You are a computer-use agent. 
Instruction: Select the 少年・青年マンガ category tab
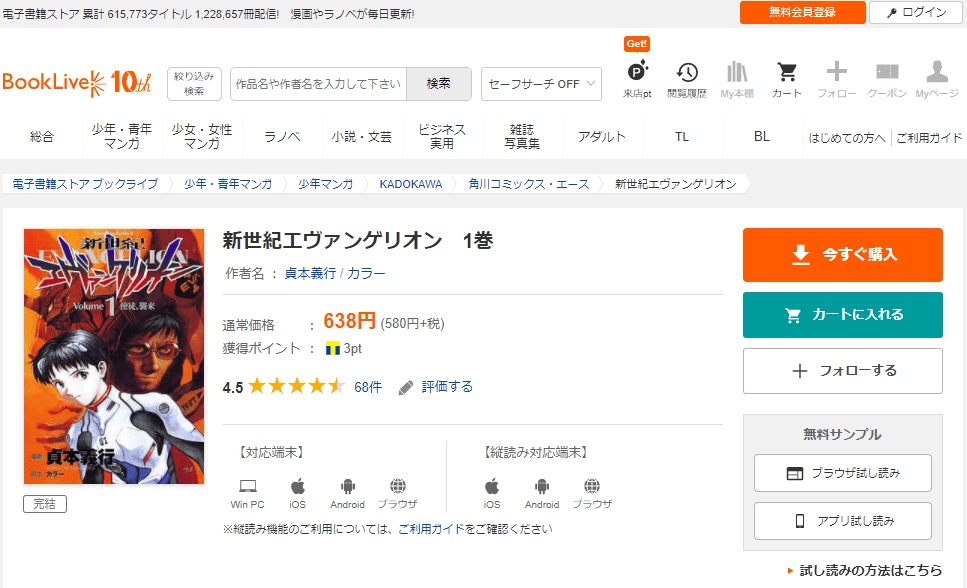click(x=121, y=137)
